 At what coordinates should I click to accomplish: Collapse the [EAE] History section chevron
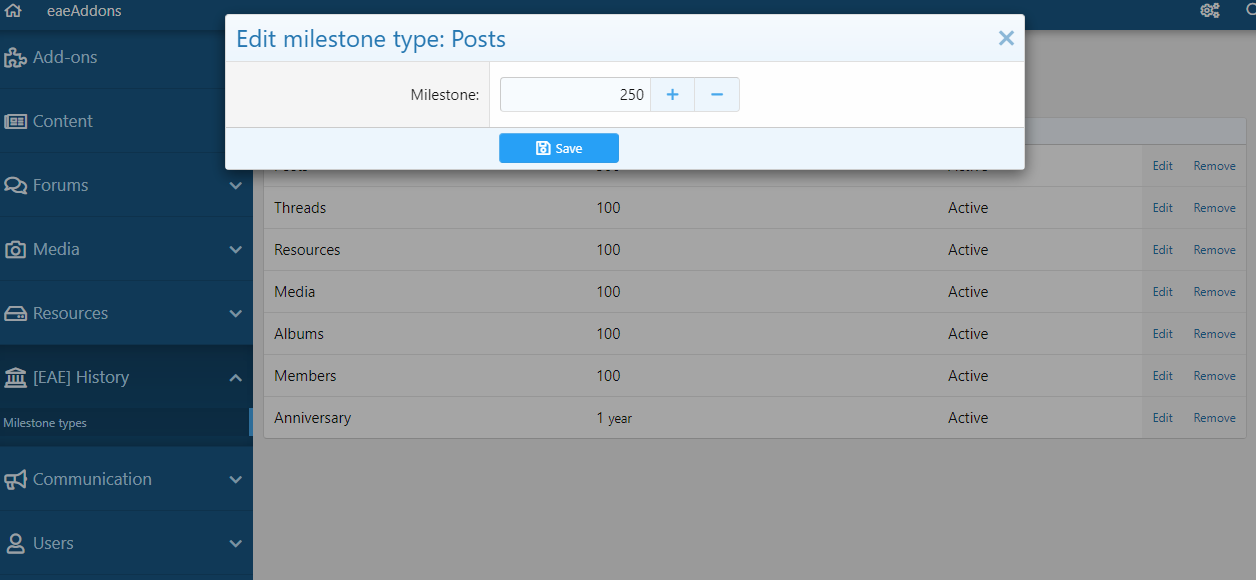(x=236, y=378)
